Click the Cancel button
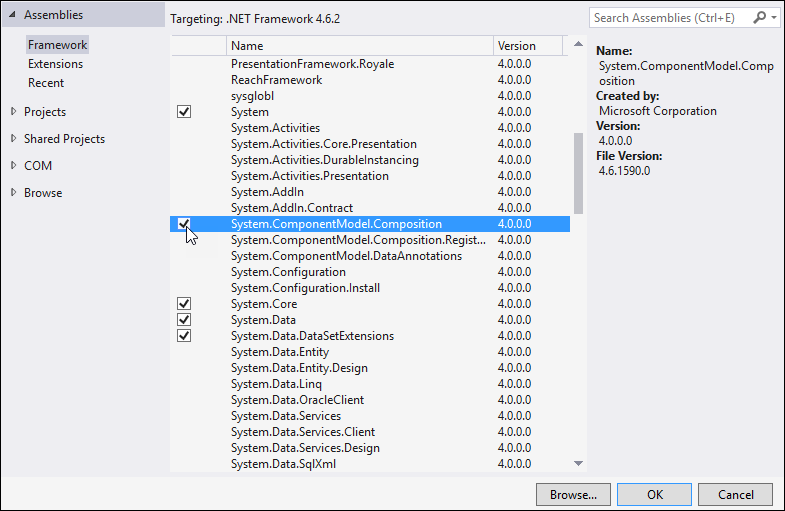This screenshot has width=785, height=511. pos(735,494)
